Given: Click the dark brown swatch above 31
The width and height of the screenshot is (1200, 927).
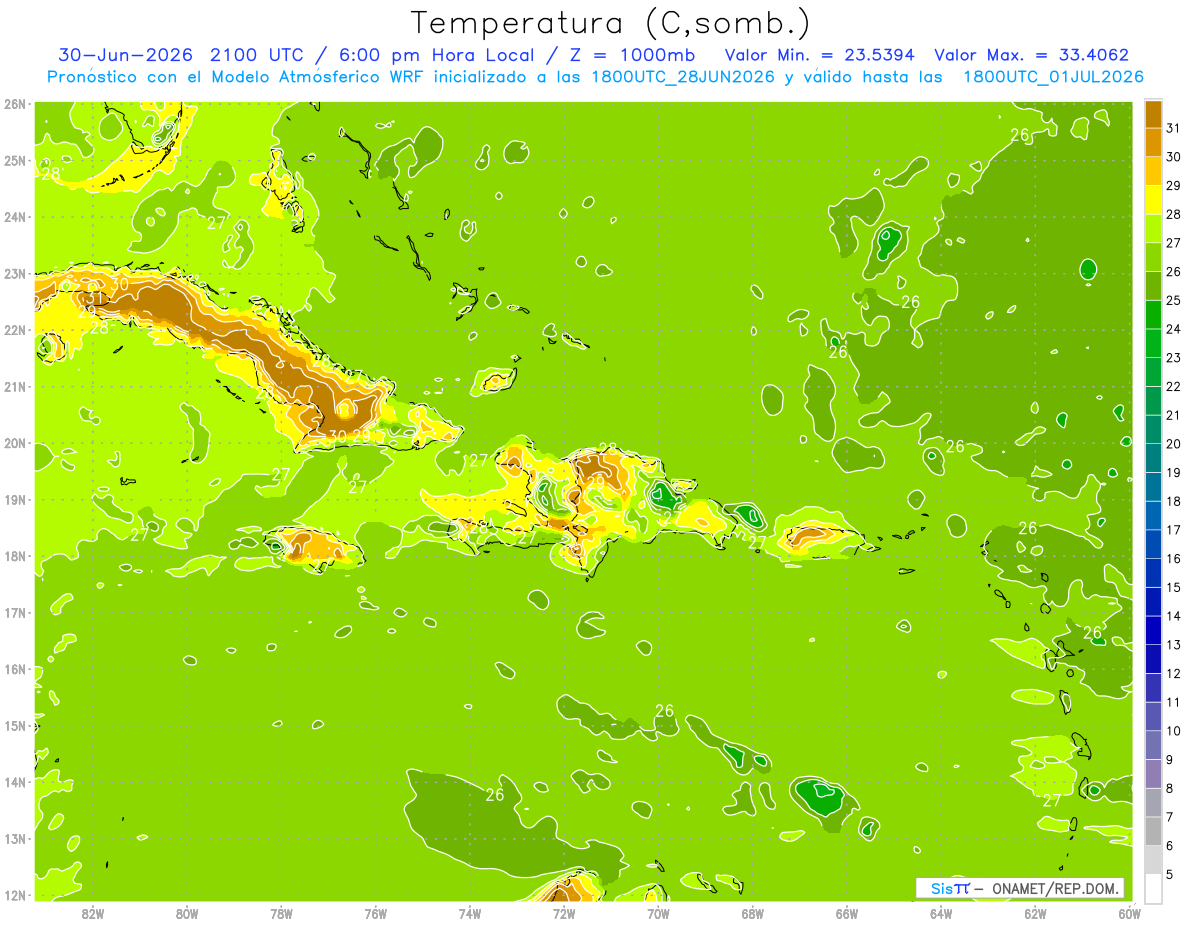Looking at the screenshot, I should (x=1153, y=114).
